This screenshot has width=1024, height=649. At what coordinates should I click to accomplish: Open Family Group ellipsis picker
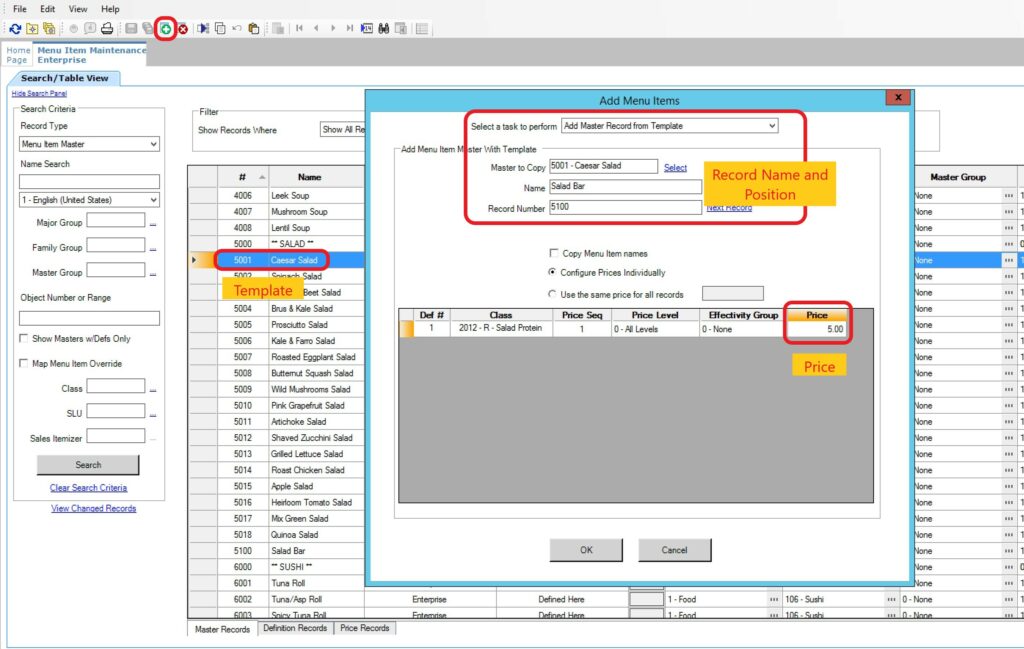[x=153, y=247]
